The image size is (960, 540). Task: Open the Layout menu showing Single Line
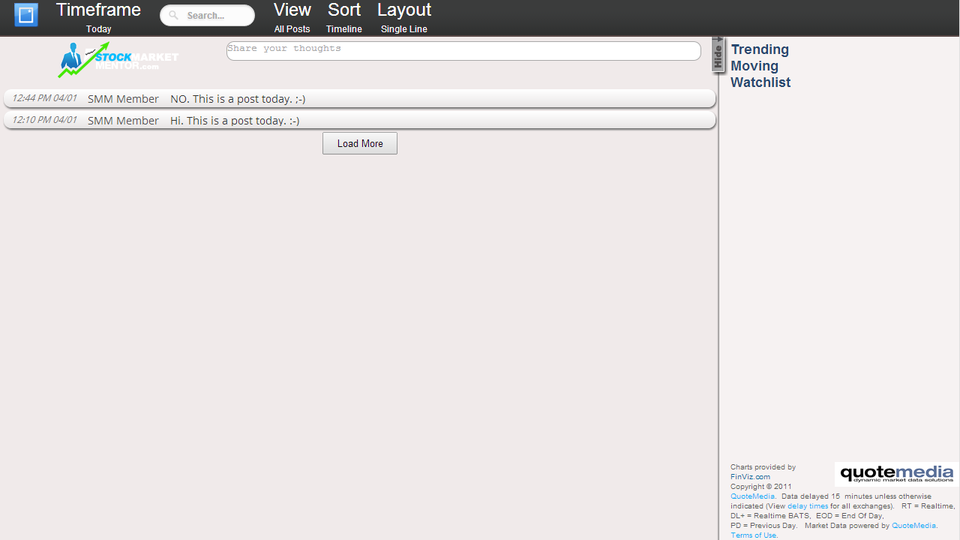[x=404, y=17]
